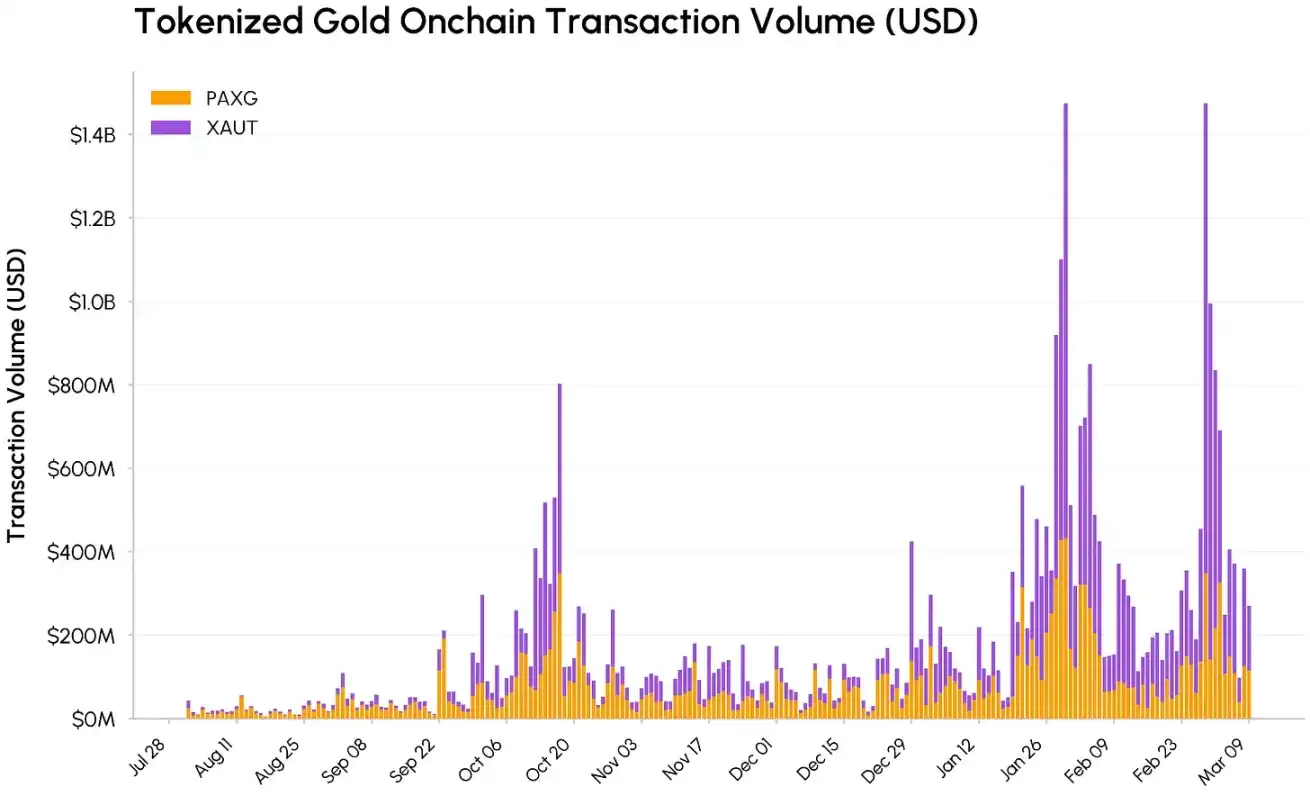Click the $1.0B y-axis label
This screenshot has height=796, width=1310.
coord(93,301)
